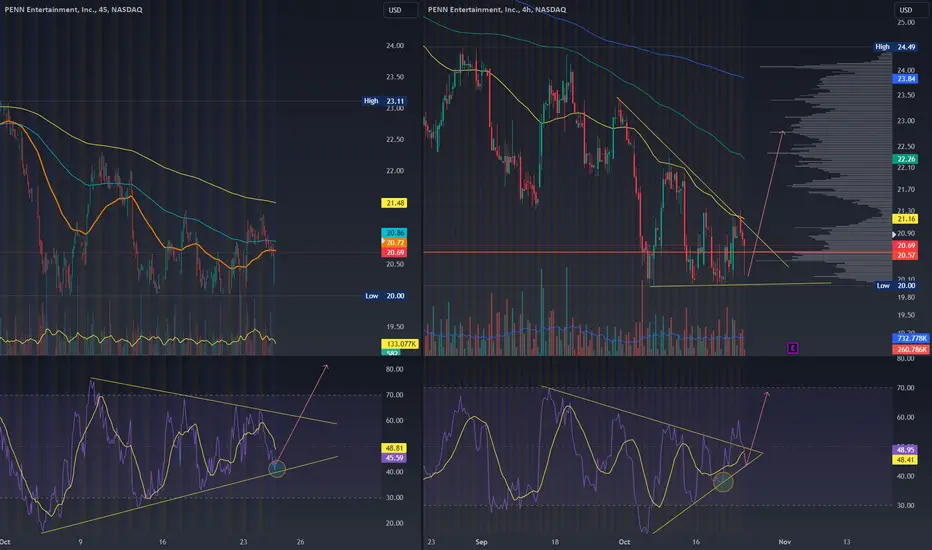Viewport: 932px width, 550px height.
Task: Click the yellow 21.48 moving average label
Action: pos(394,203)
